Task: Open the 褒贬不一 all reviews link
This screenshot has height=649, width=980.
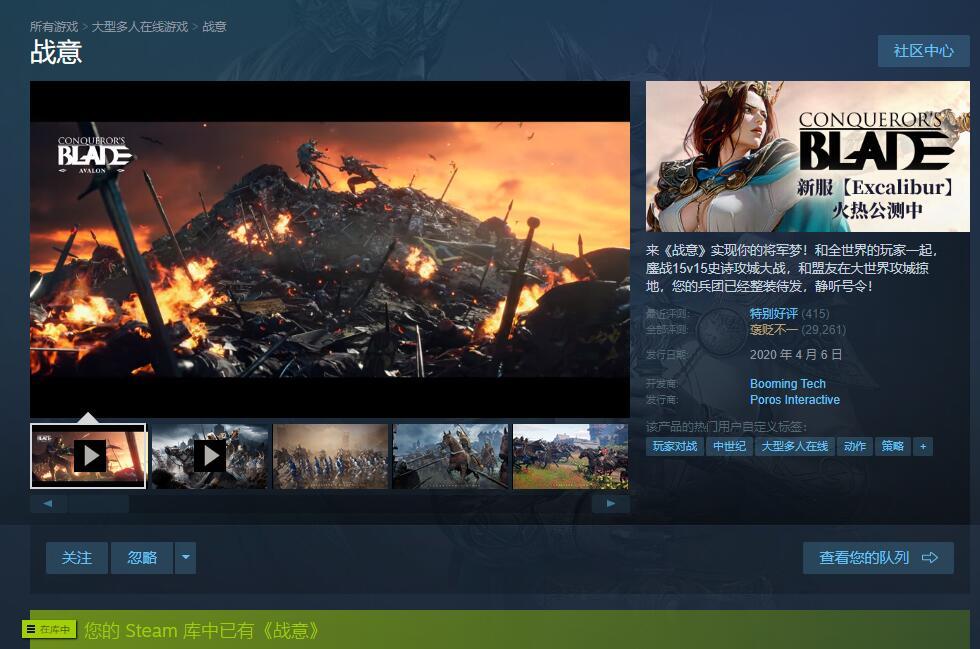Action: coord(774,330)
